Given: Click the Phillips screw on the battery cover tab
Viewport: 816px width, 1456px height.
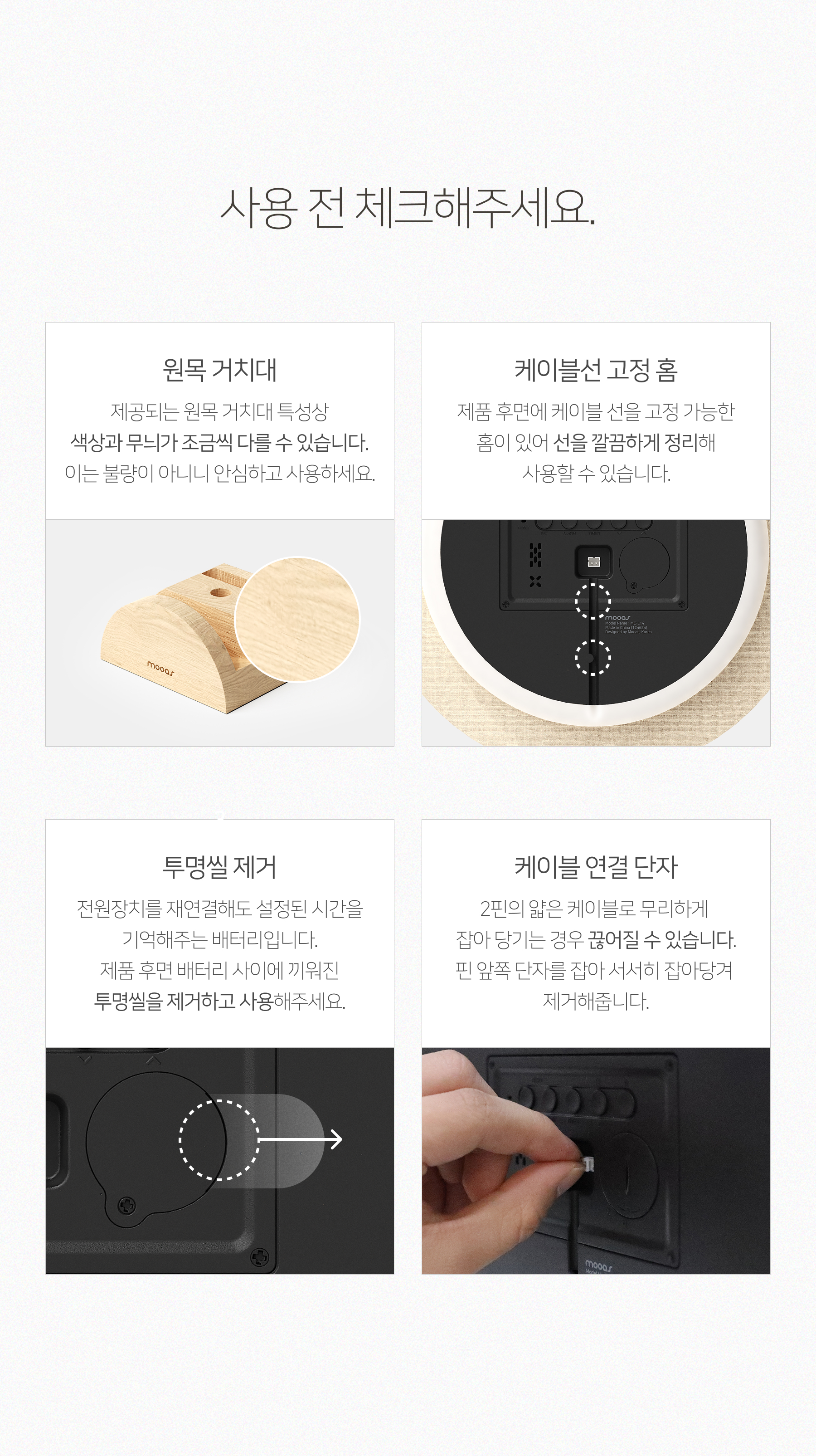Looking at the screenshot, I should [127, 1206].
